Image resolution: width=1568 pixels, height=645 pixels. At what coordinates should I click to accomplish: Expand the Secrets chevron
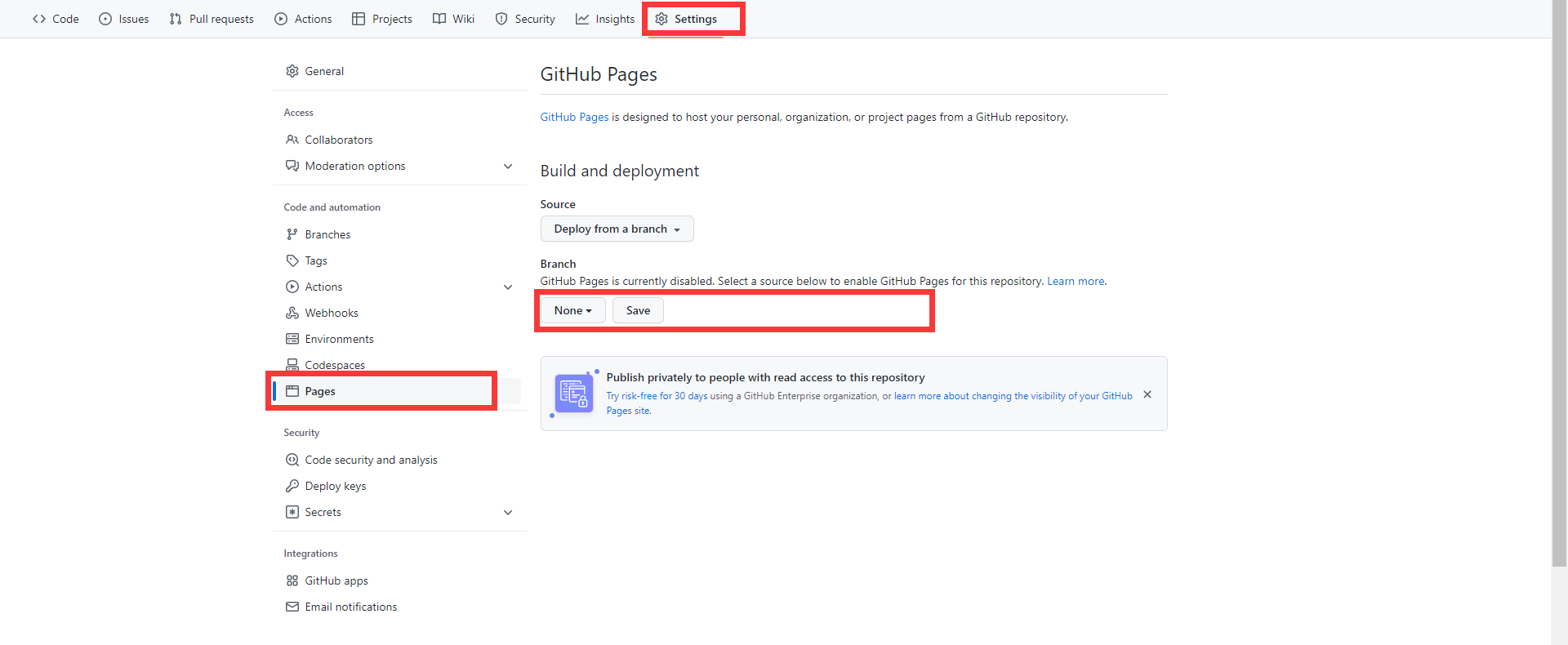click(x=508, y=512)
